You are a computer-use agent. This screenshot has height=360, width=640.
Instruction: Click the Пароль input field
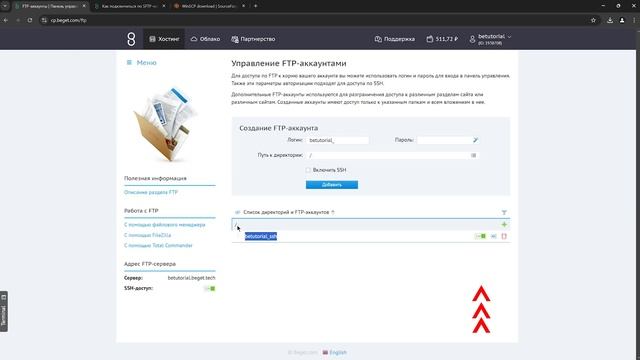click(444, 140)
